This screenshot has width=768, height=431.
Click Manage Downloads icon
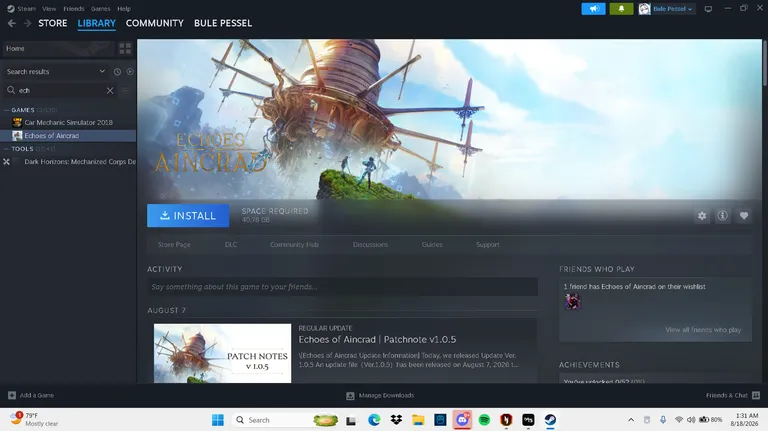(x=350, y=396)
